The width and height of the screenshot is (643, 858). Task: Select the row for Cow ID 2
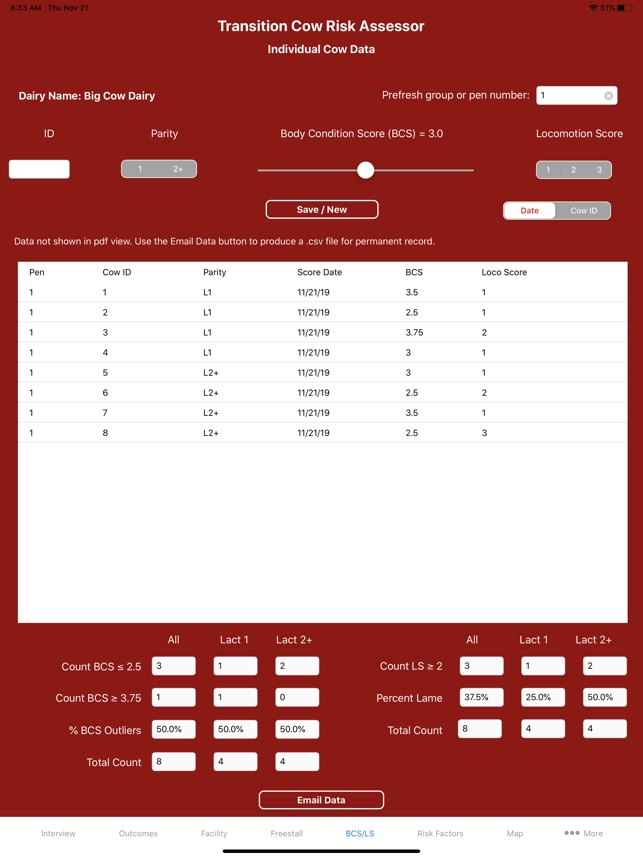(x=323, y=312)
